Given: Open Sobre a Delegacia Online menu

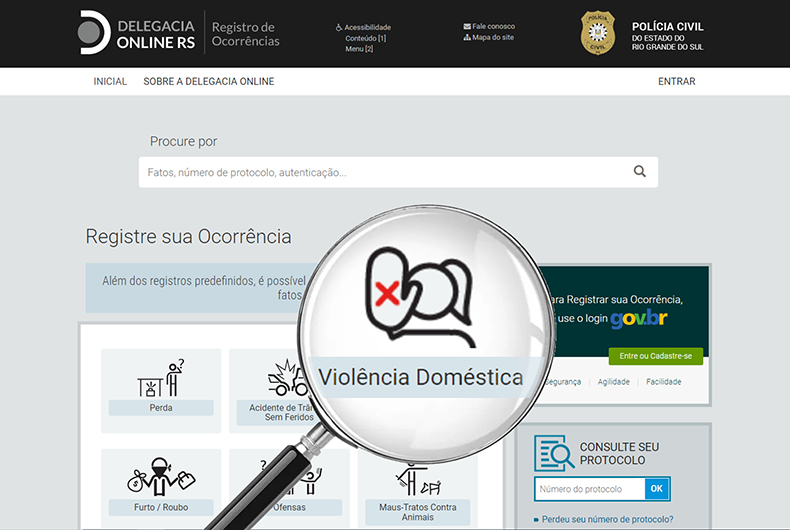Looking at the screenshot, I should coord(208,82).
